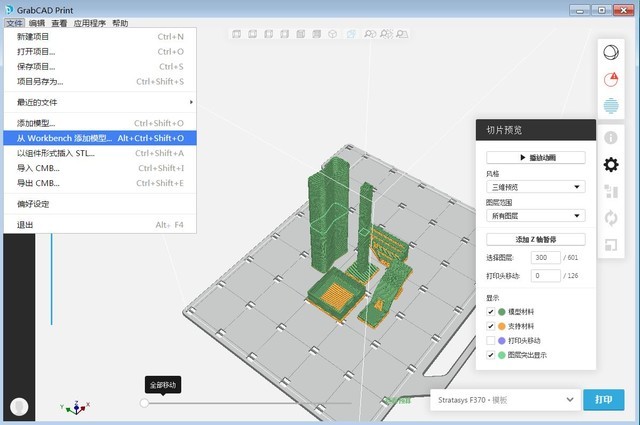640x425 pixels.
Task: Toggle the highlighted blue perspective view icon
Action: (x=351, y=34)
